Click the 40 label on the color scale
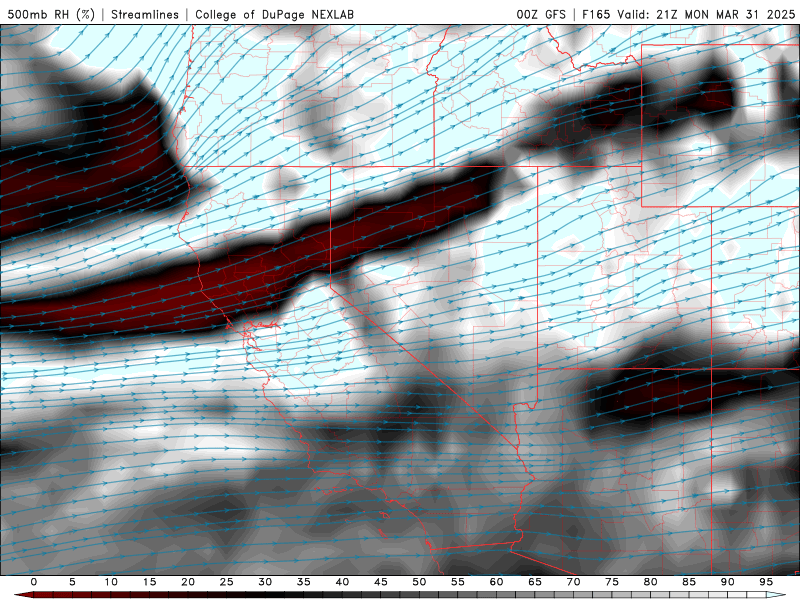The height and width of the screenshot is (600, 800). point(342,582)
